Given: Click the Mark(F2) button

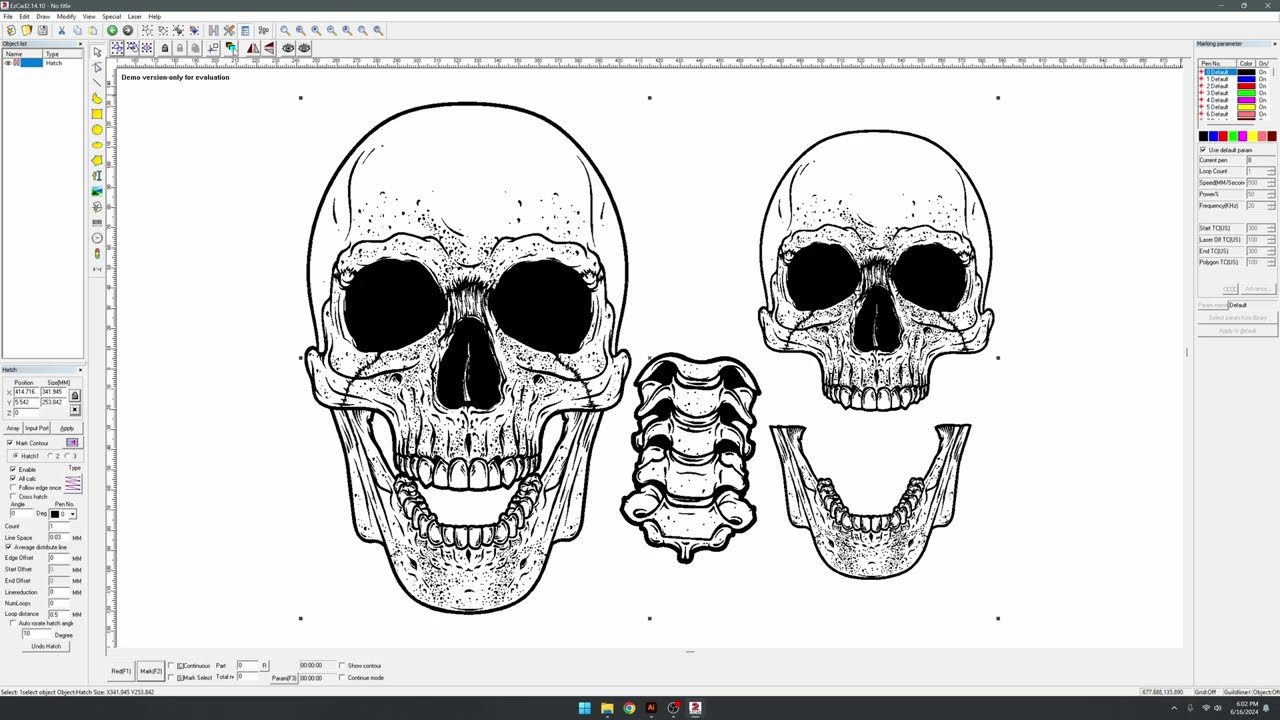Looking at the screenshot, I should coord(151,671).
